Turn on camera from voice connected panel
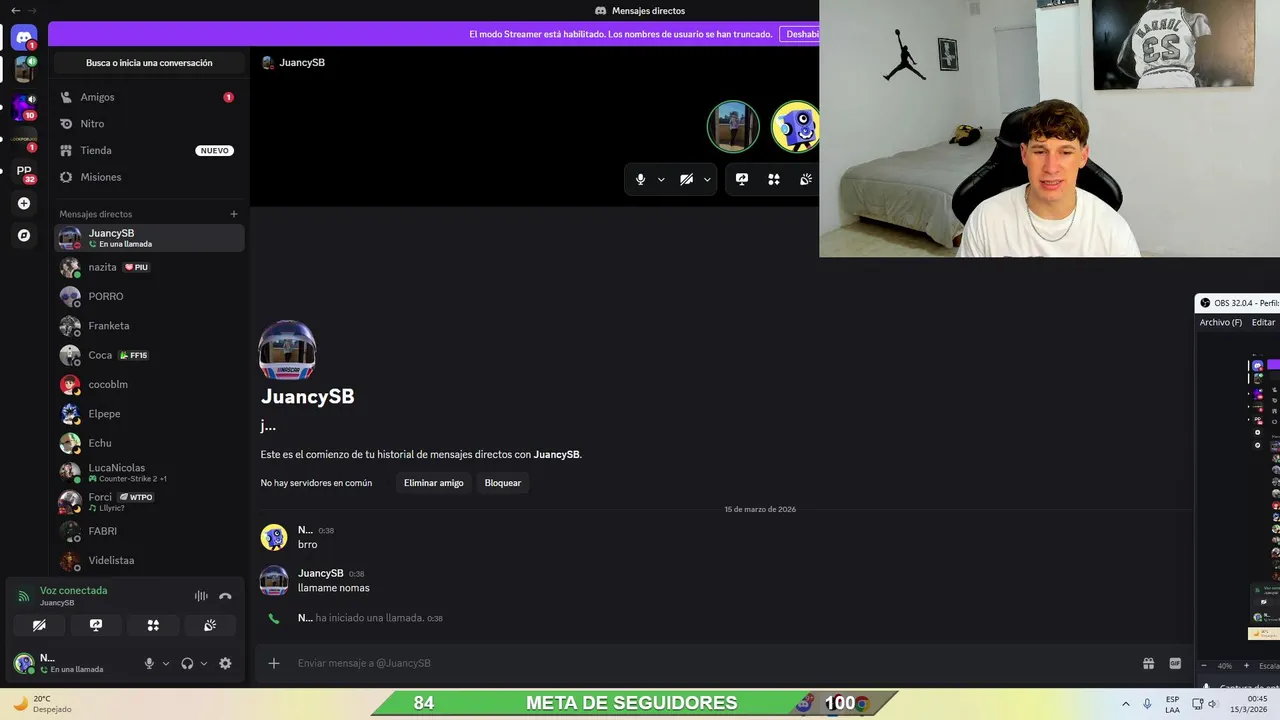 (39, 625)
